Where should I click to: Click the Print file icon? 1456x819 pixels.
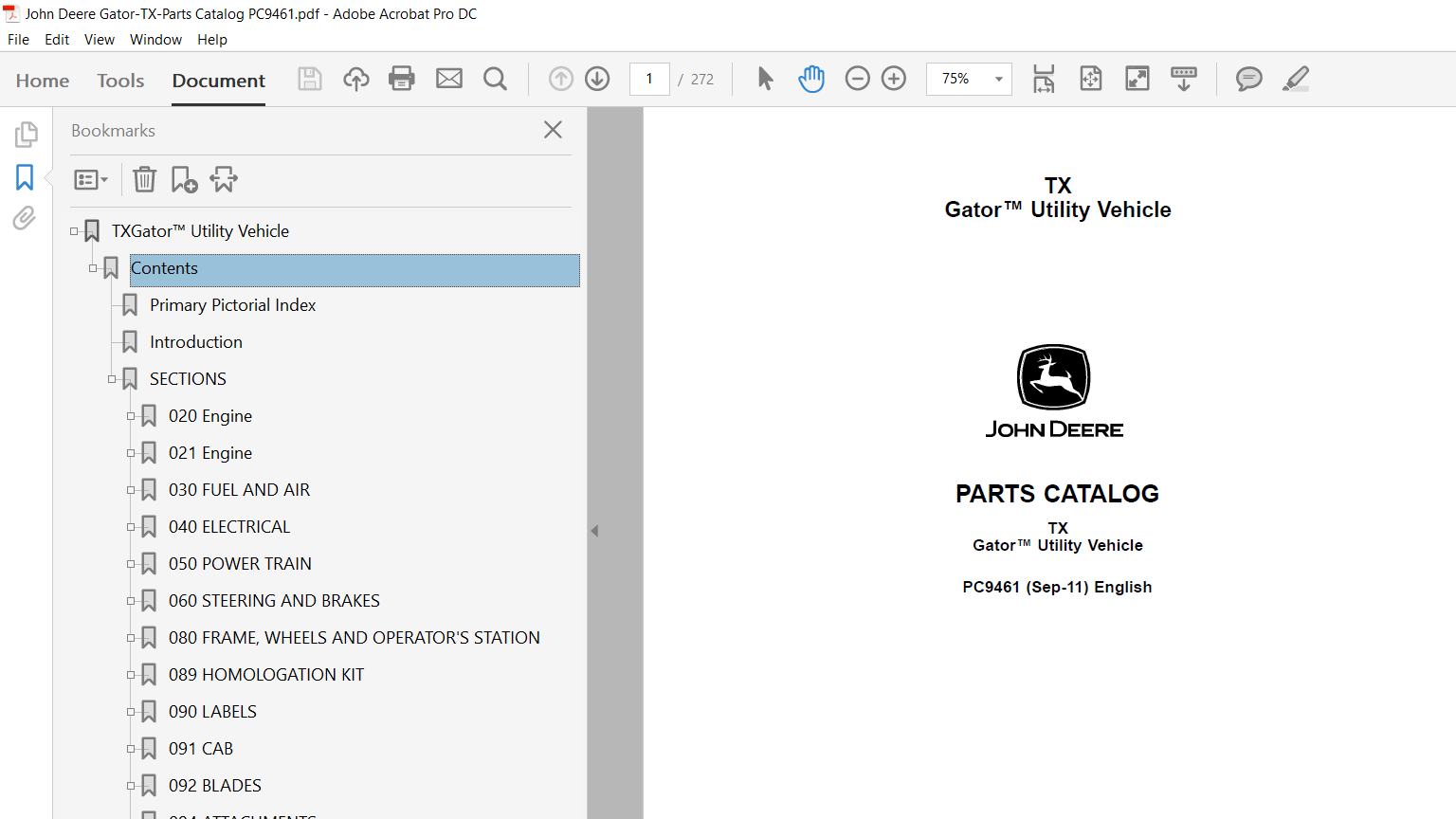(402, 79)
